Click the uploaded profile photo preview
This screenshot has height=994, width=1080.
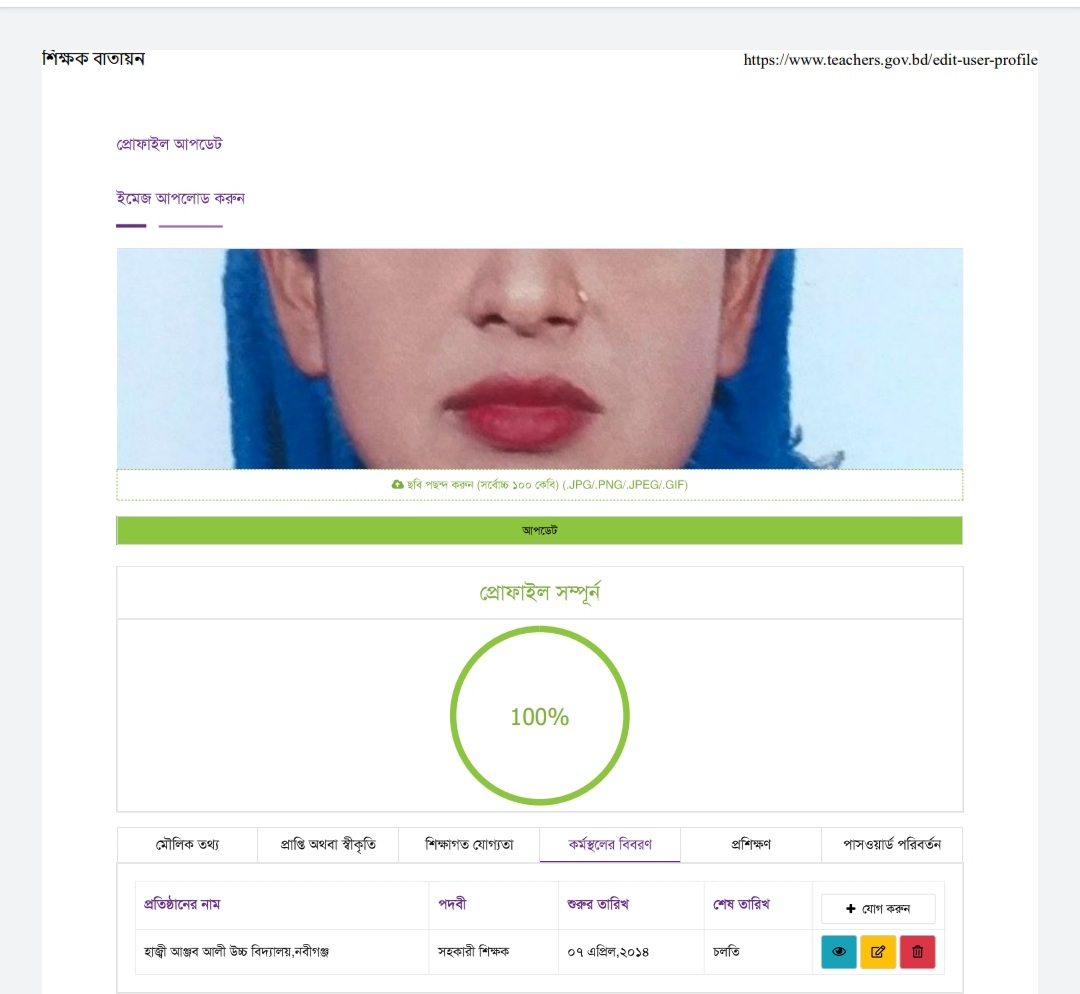coord(539,359)
